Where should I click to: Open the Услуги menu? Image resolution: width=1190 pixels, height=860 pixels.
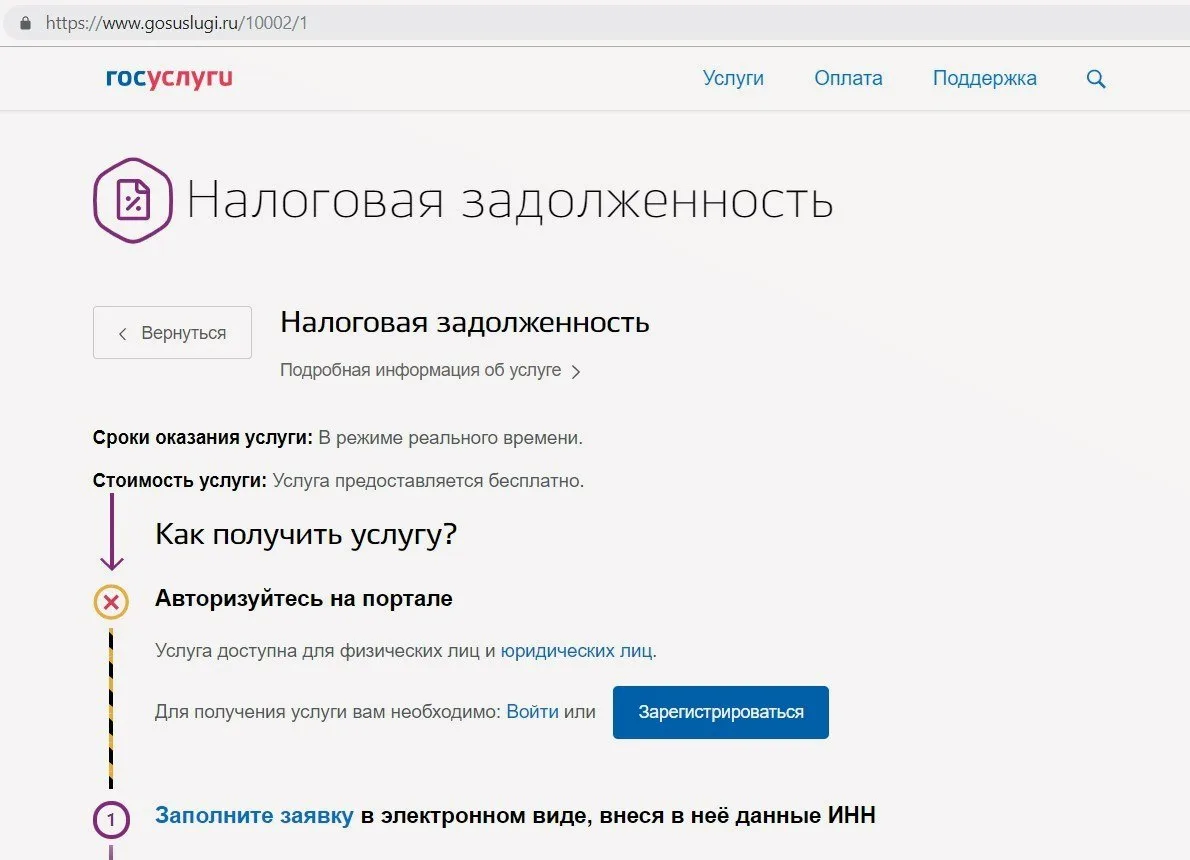(733, 78)
